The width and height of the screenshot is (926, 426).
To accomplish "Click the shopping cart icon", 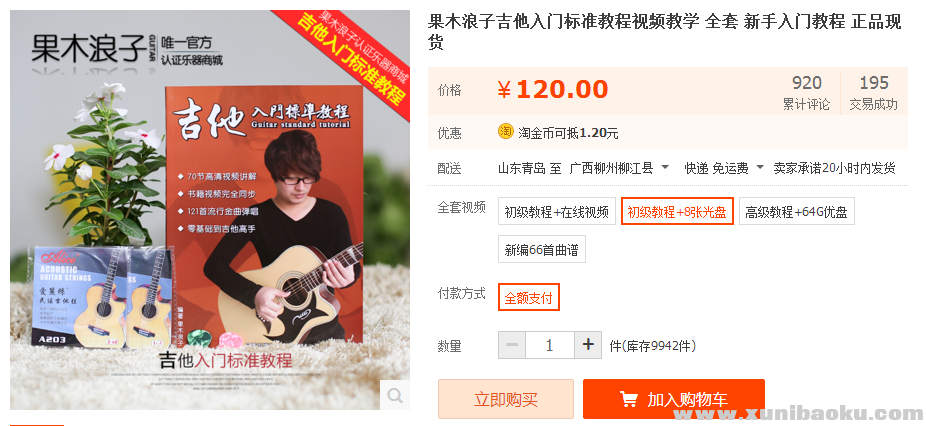I will (629, 400).
